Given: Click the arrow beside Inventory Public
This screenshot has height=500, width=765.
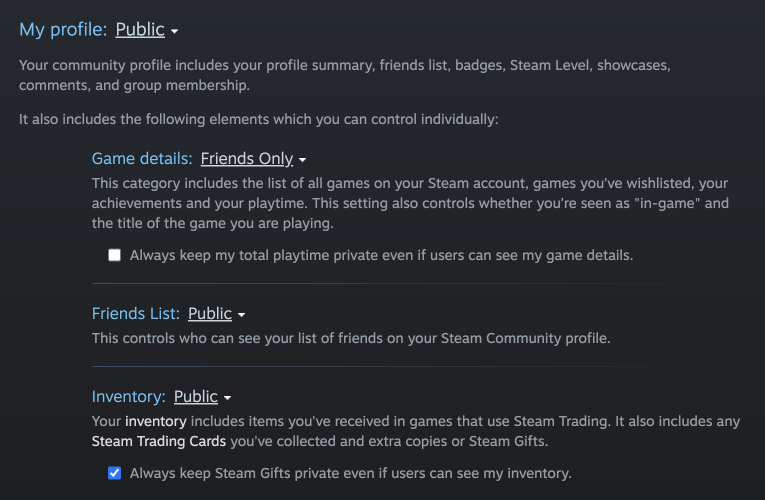Looking at the screenshot, I should (228, 398).
